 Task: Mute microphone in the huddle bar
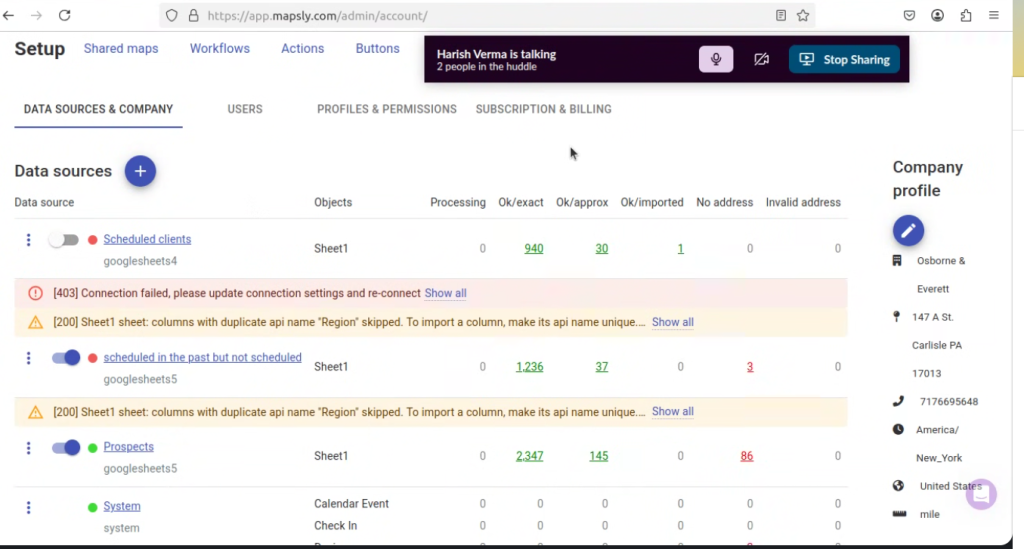[716, 60]
